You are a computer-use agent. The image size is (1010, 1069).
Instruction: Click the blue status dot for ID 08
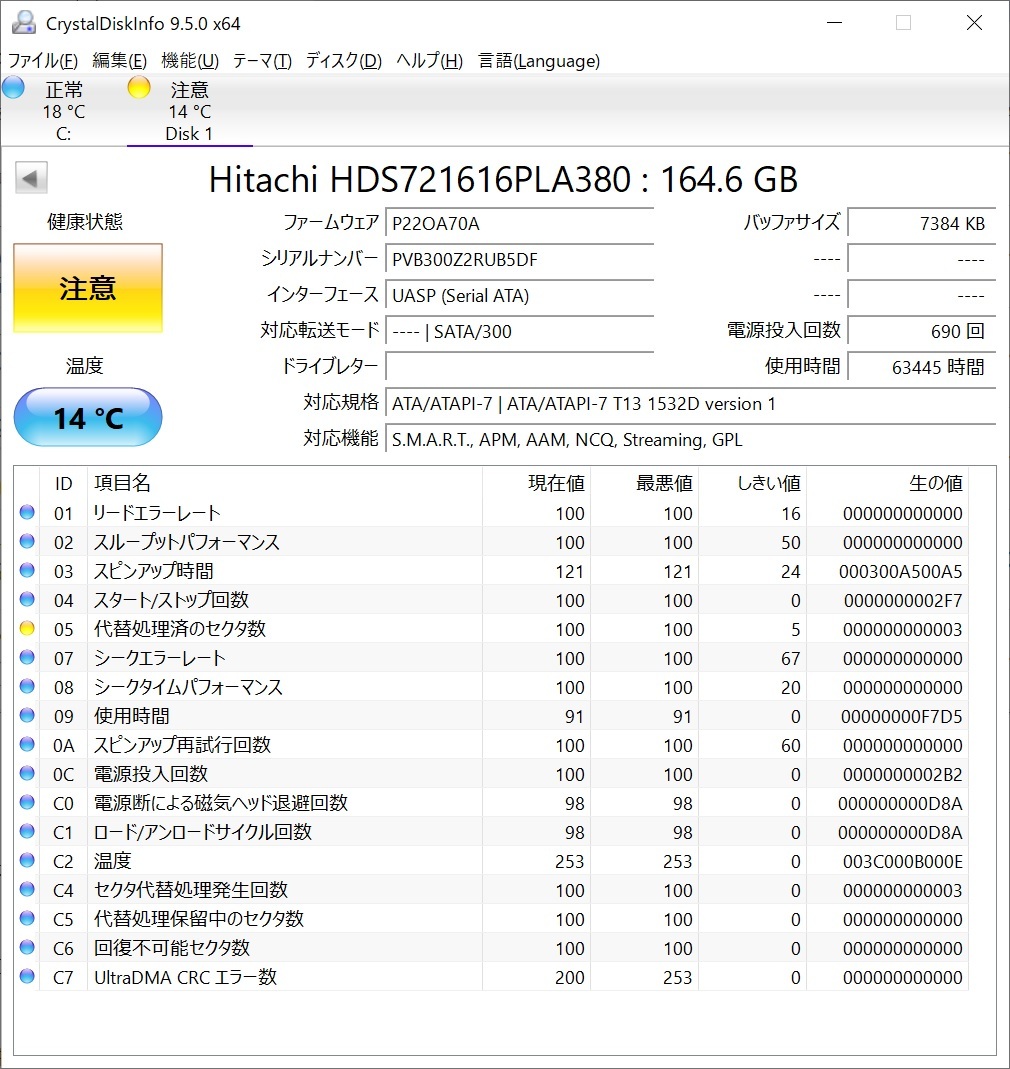(x=27, y=686)
